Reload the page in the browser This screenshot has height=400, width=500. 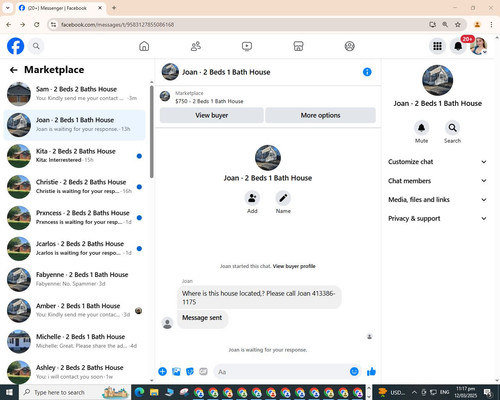coord(37,25)
